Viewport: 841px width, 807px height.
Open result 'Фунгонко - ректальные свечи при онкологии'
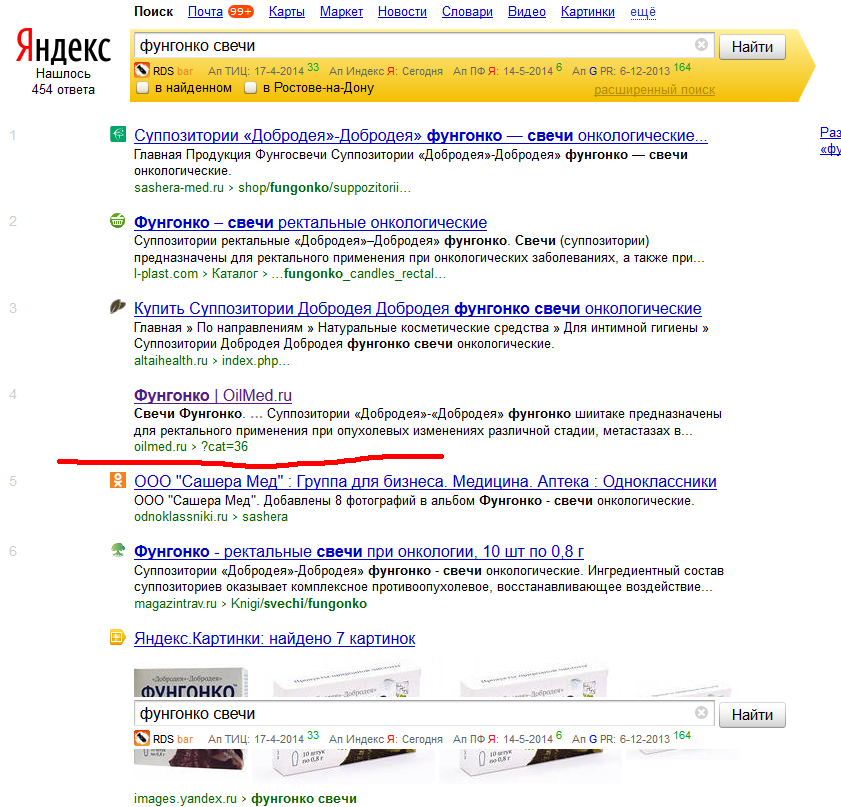coord(359,551)
